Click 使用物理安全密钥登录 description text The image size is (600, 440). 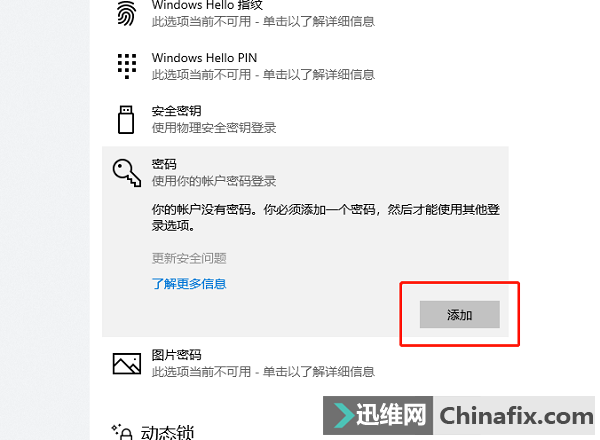point(214,128)
